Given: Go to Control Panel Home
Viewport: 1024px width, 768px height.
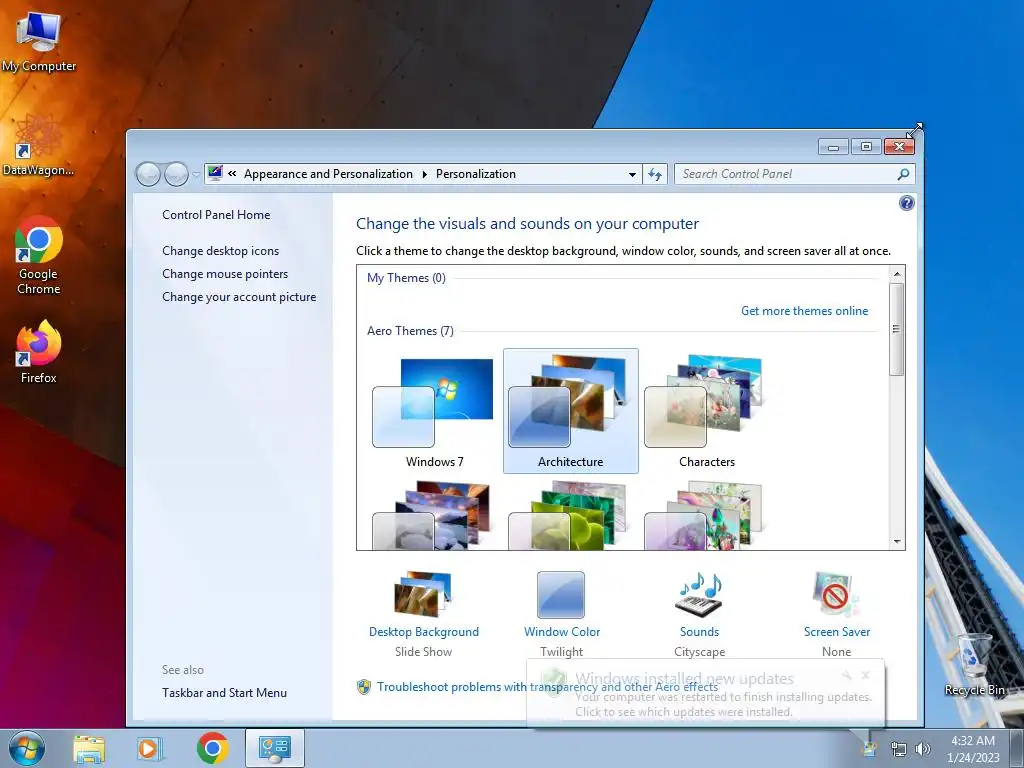Looking at the screenshot, I should pos(216,215).
